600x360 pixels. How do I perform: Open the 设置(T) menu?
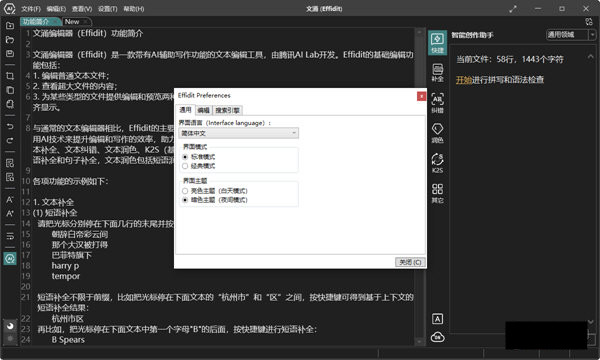click(x=108, y=9)
